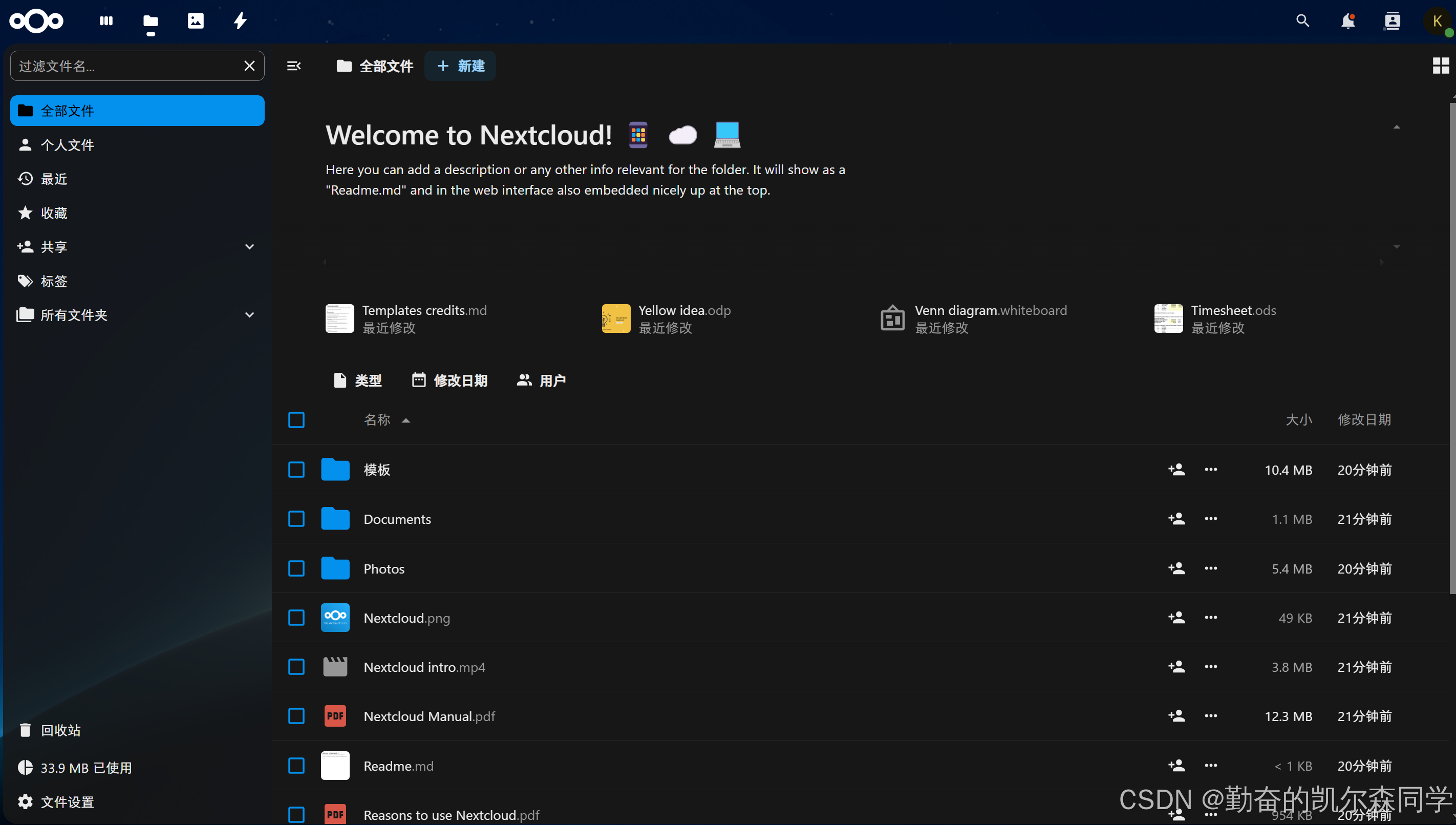Open the 修改日期 filter dropdown

click(449, 380)
